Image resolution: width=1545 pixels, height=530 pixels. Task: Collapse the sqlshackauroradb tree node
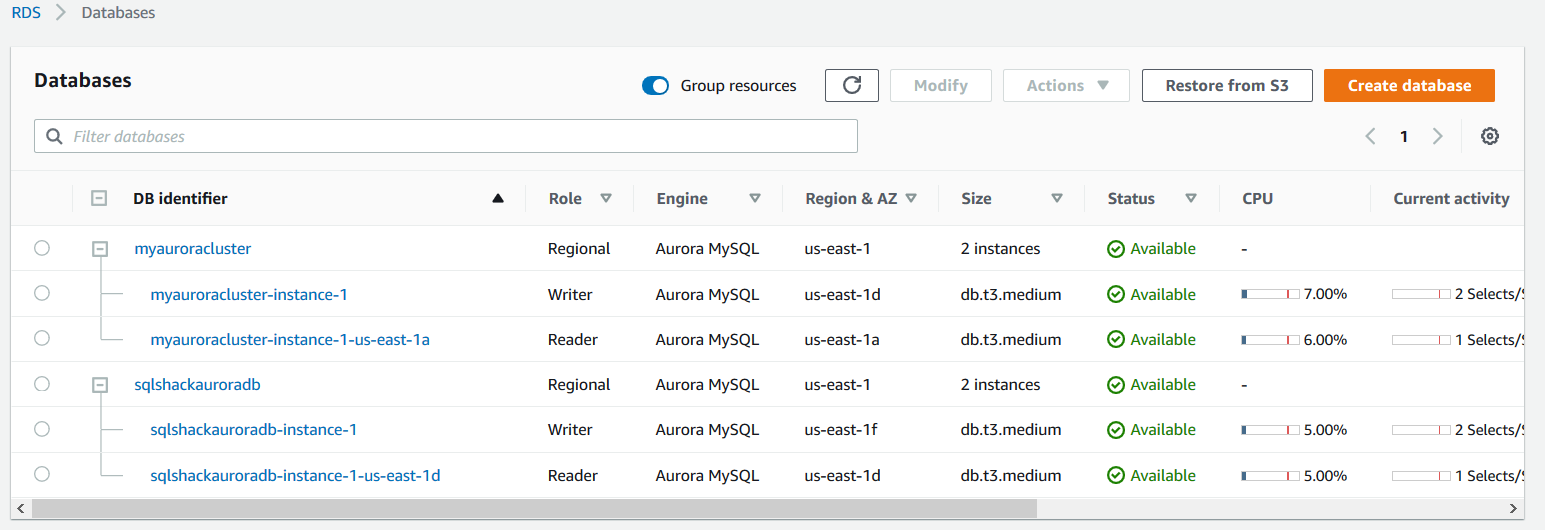(100, 385)
